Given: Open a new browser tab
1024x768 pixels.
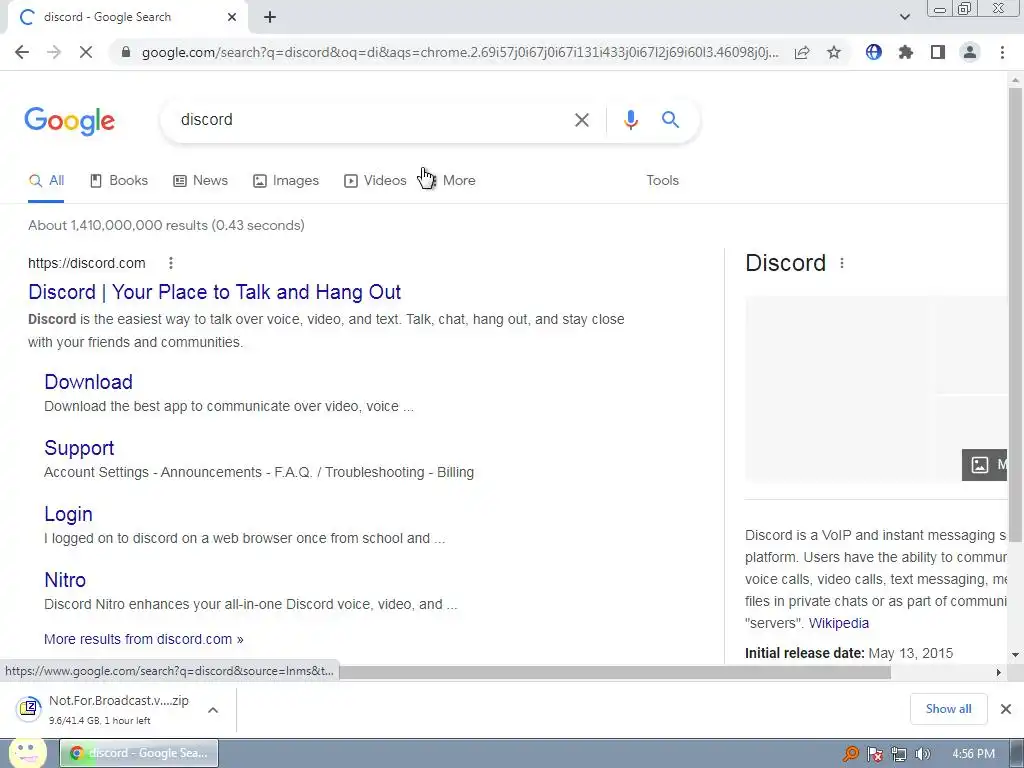Looking at the screenshot, I should click(x=270, y=17).
